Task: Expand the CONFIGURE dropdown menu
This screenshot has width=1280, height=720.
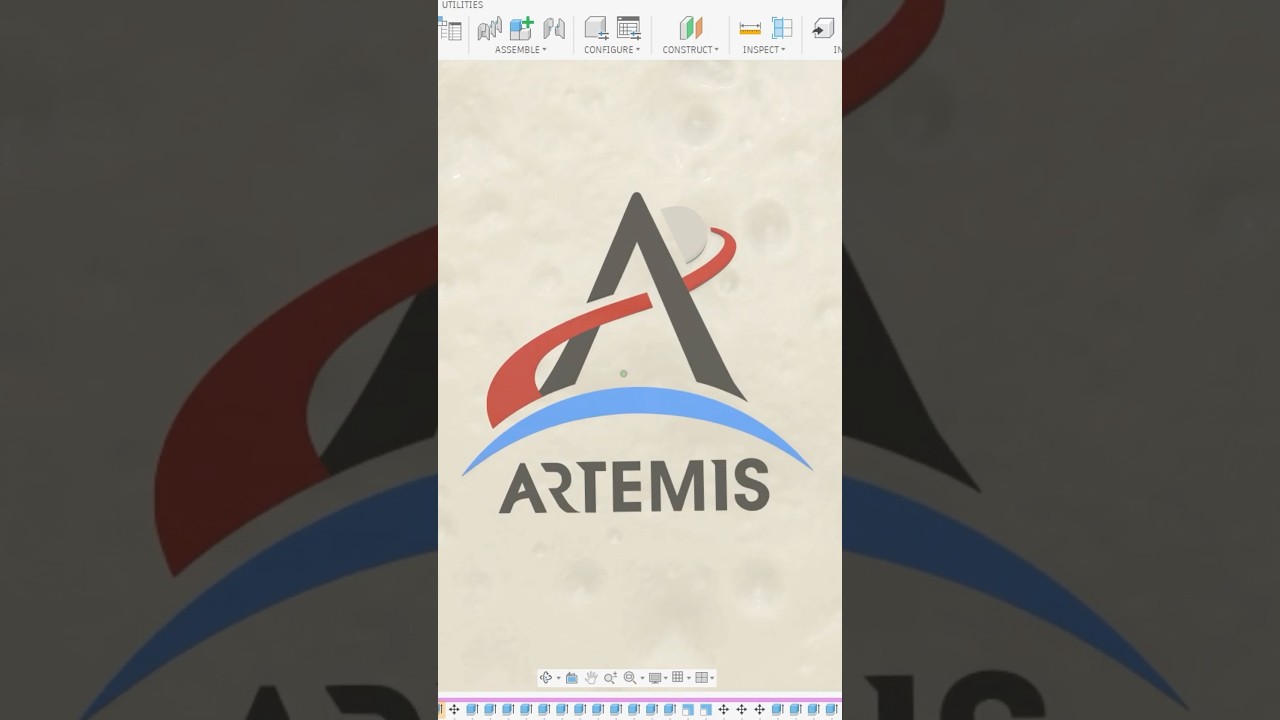Action: tap(612, 50)
